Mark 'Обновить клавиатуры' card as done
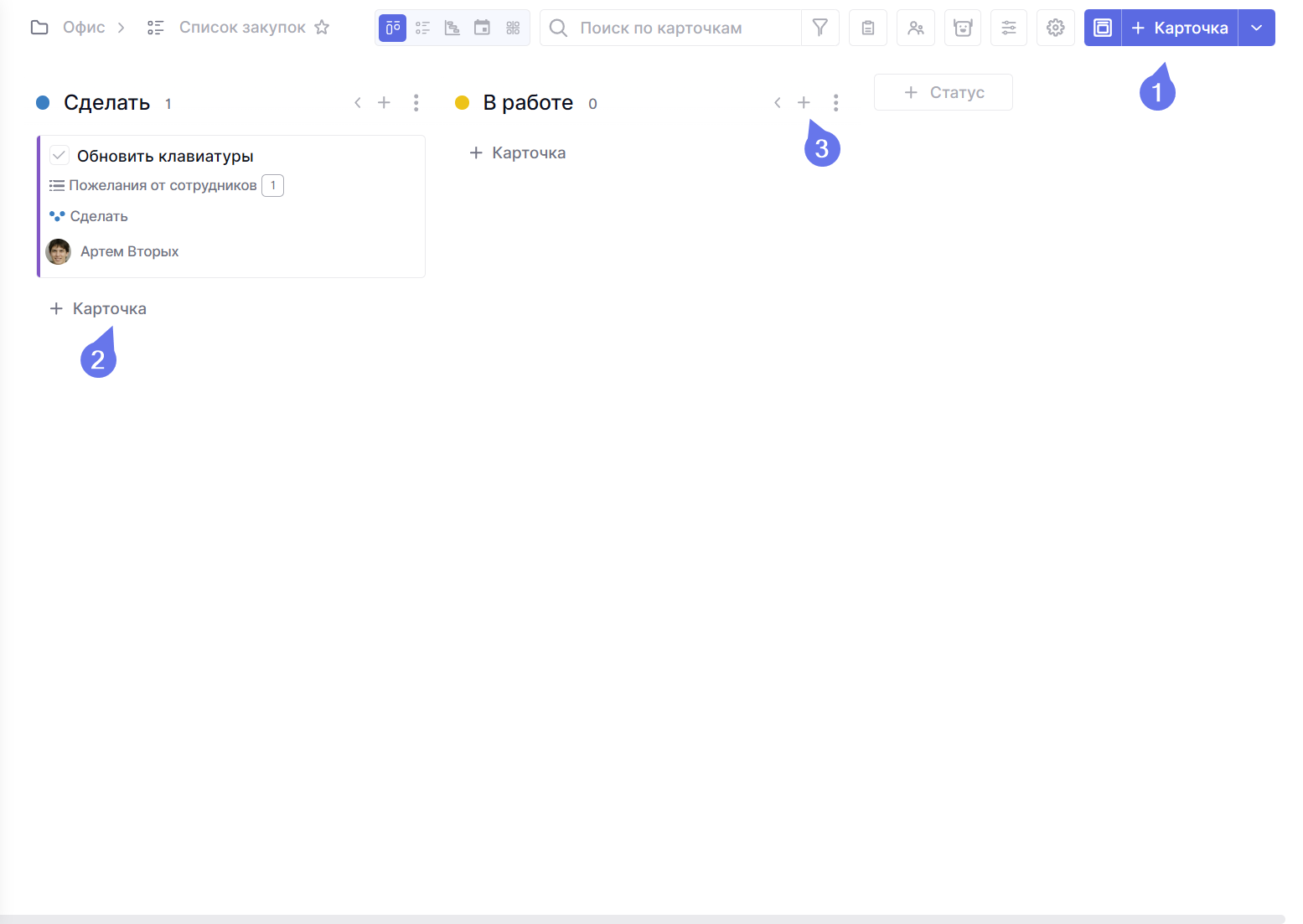The width and height of the screenshot is (1303, 924). [59, 155]
